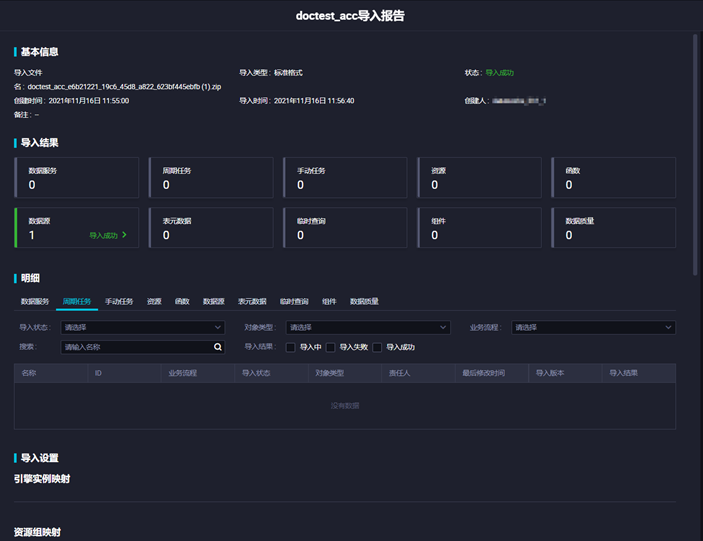Tick the 导入中 checkbox
703x541 pixels.
tap(291, 347)
